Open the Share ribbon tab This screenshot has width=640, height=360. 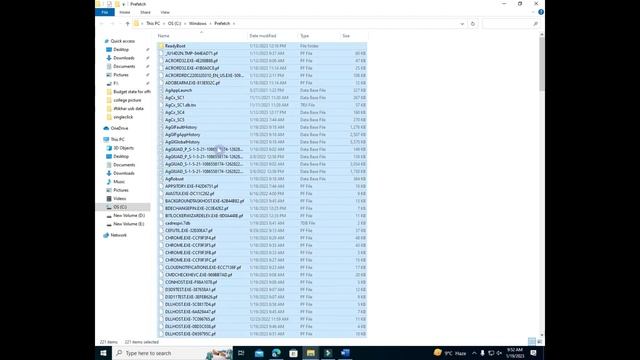point(145,12)
